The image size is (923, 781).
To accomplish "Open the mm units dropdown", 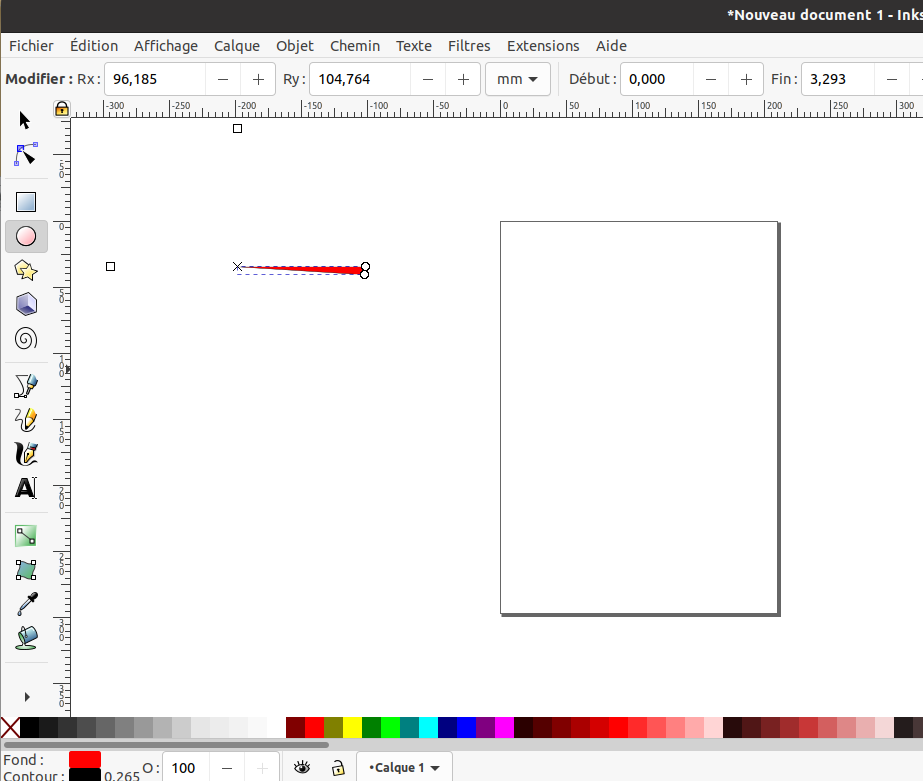I will coord(517,79).
